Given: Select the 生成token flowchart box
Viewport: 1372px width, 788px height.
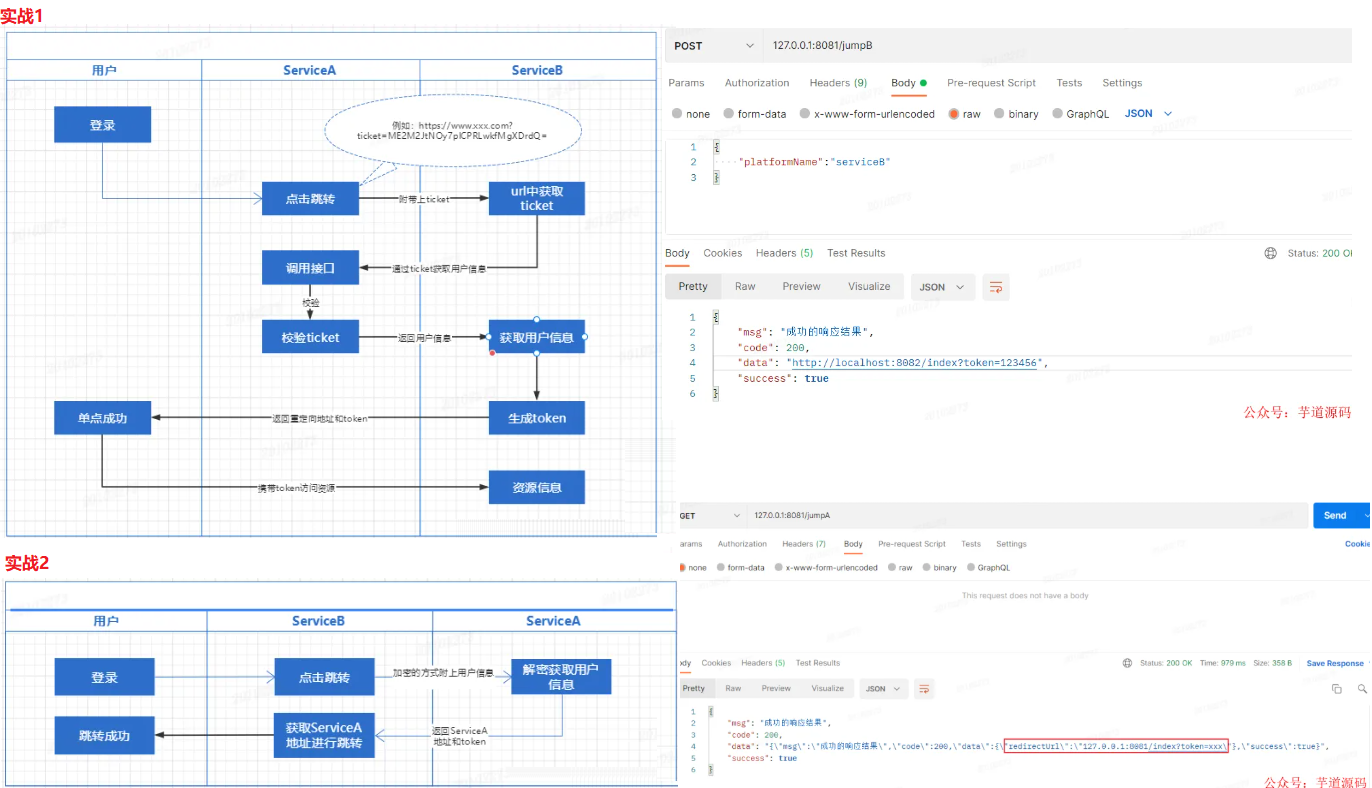Looking at the screenshot, I should [x=537, y=418].
